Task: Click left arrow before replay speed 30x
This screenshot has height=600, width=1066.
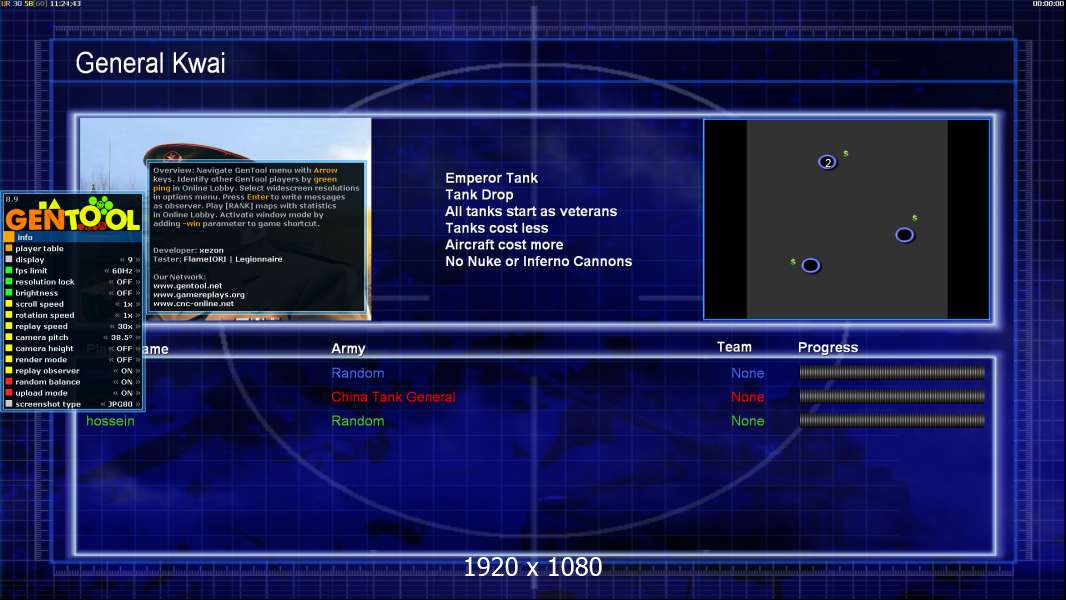Action: [112, 326]
